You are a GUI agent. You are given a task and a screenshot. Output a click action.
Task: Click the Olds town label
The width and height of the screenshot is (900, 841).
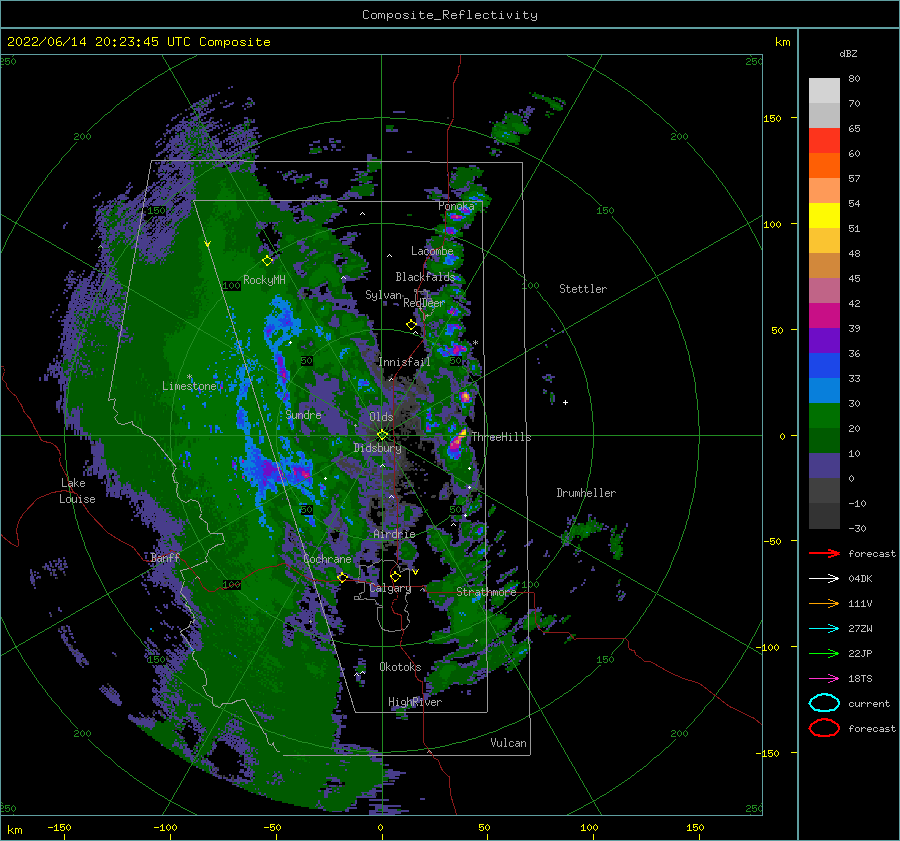(381, 417)
